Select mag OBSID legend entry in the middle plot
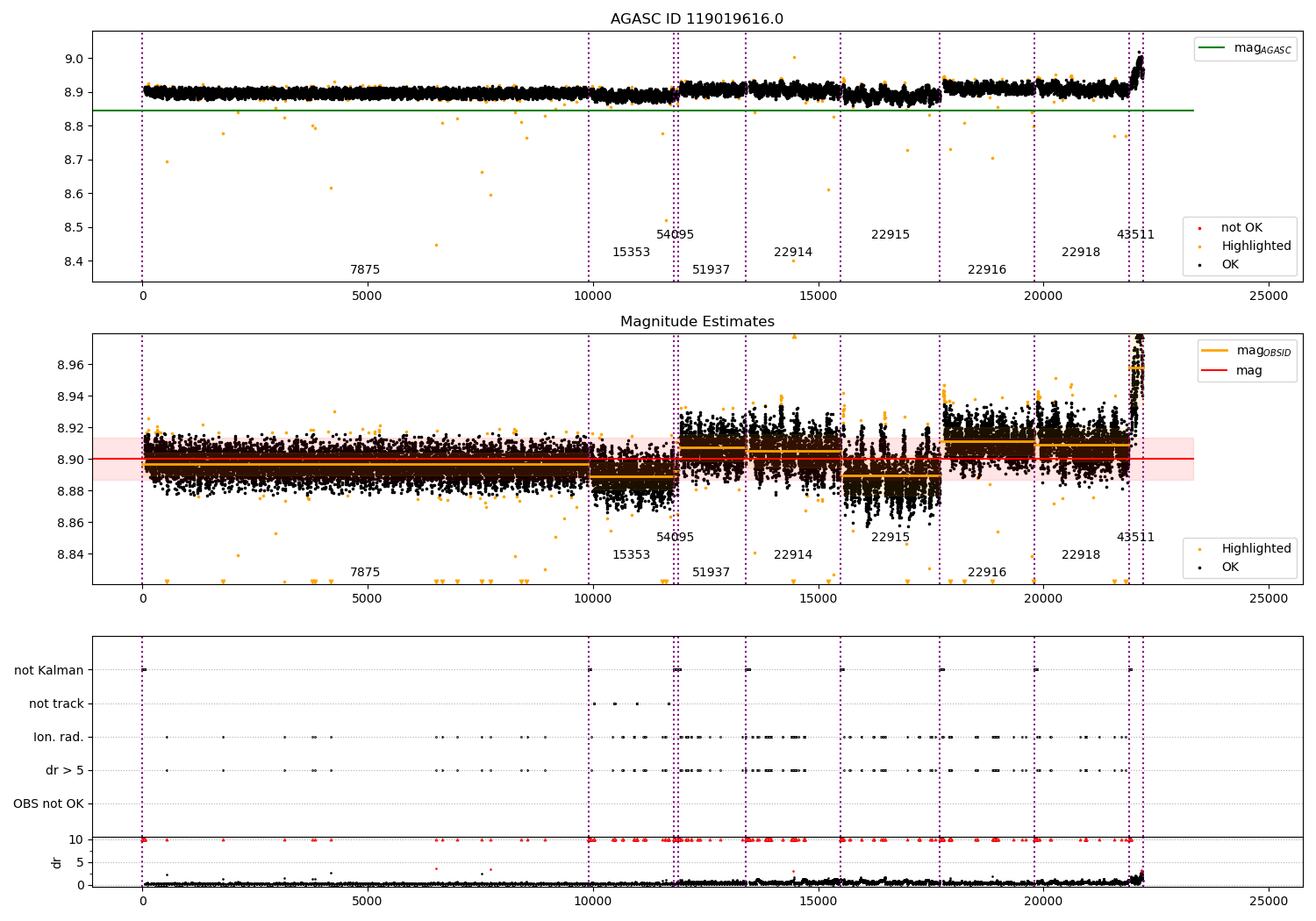The height and width of the screenshot is (921, 1316). coord(1248,351)
